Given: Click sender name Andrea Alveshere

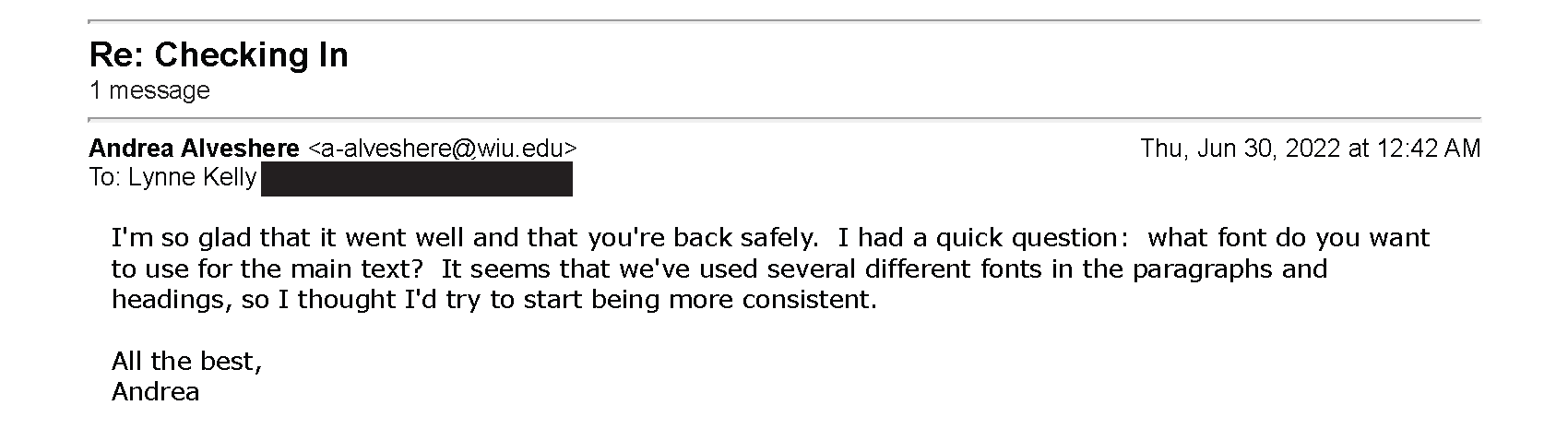Looking at the screenshot, I should 194,149.
